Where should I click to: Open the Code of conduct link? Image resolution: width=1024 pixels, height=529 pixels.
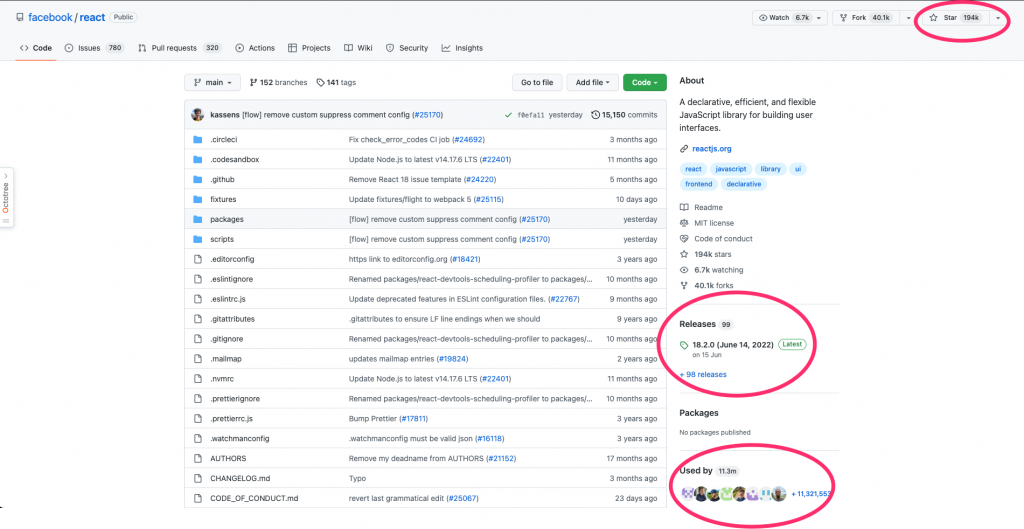pyautogui.click(x=723, y=238)
